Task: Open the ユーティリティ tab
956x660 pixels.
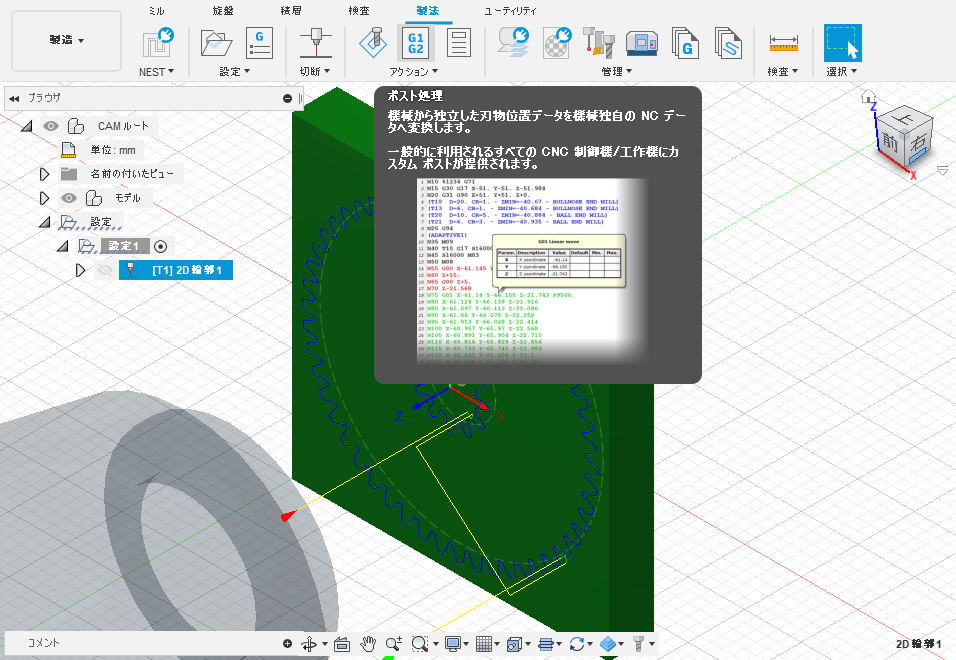Action: pyautogui.click(x=510, y=10)
